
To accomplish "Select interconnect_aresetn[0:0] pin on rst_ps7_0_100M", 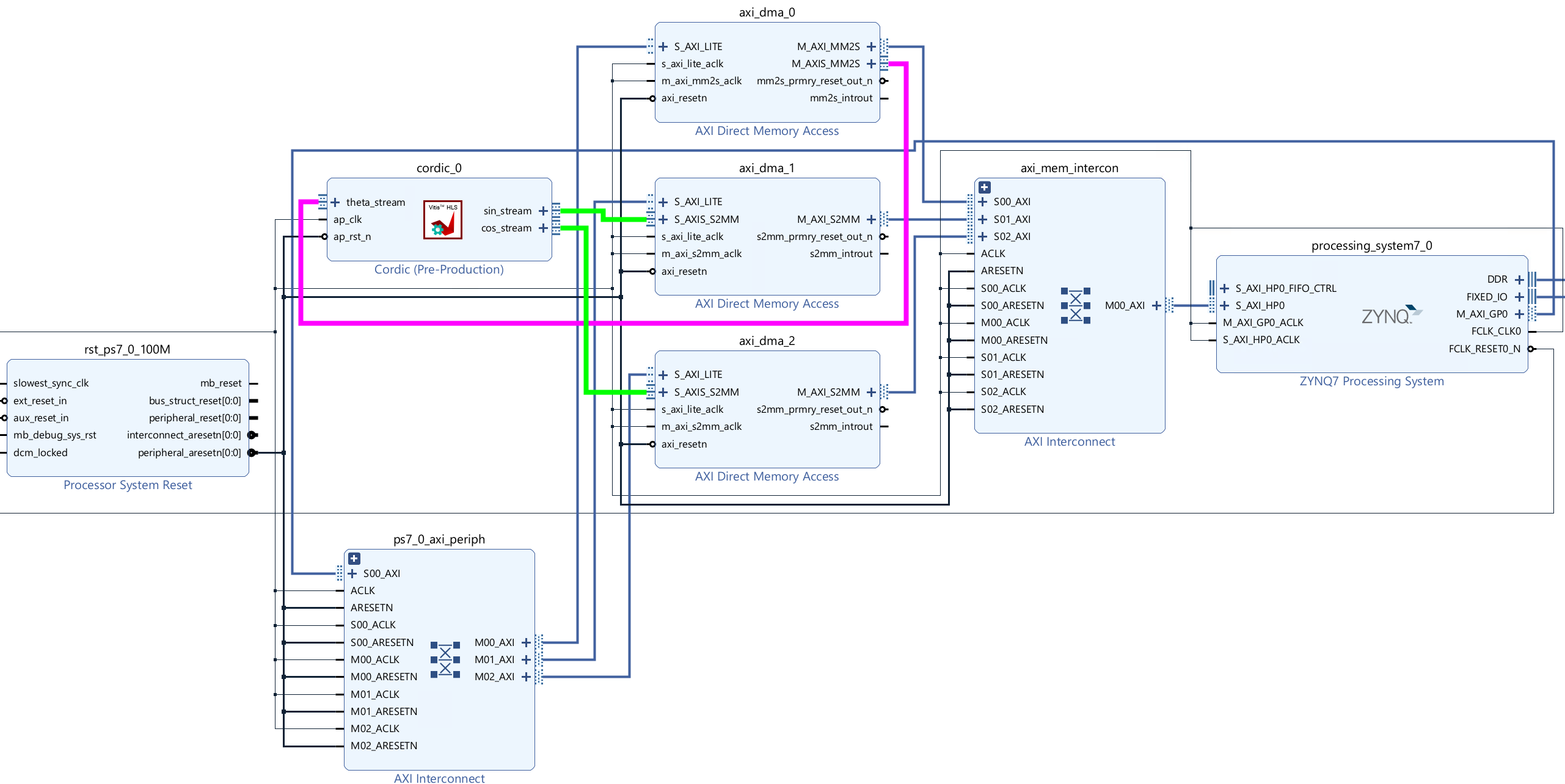I will point(184,435).
